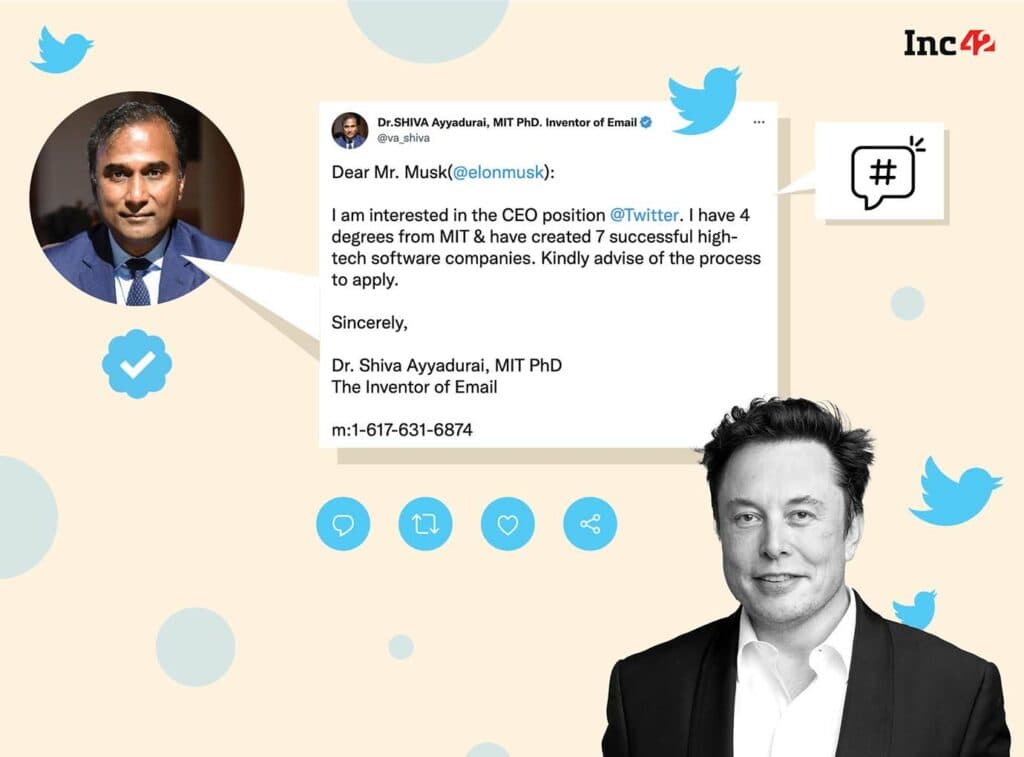Click the share icon circle
This screenshot has width=1024, height=757.
590,524
